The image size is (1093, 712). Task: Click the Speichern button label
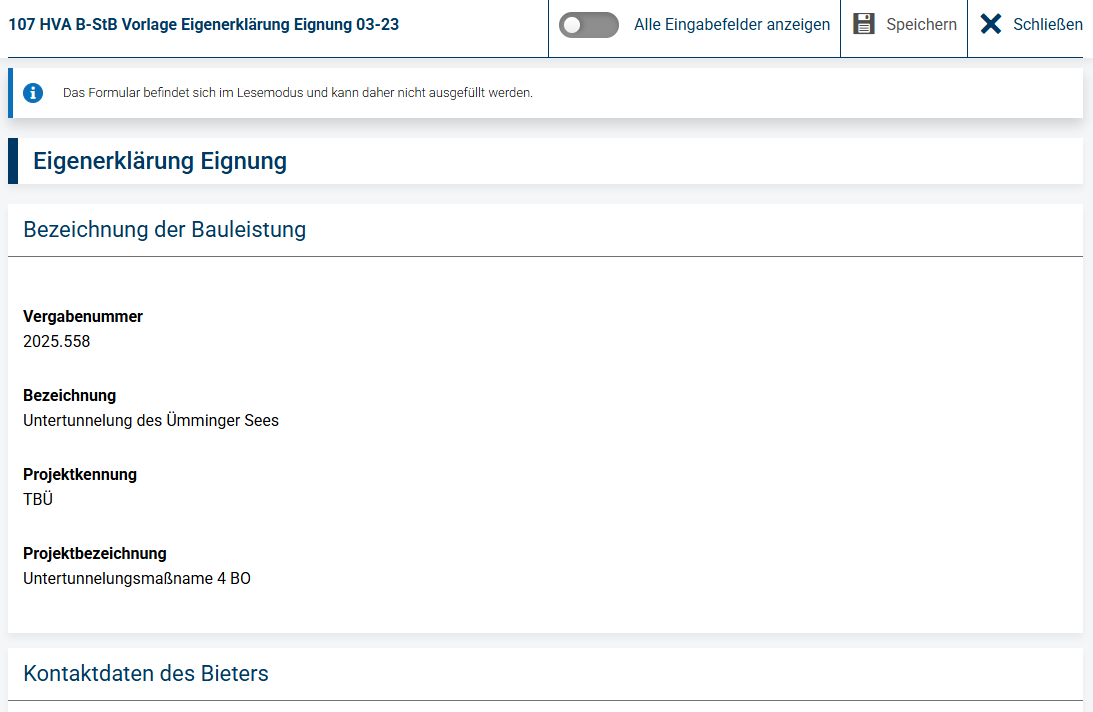[921, 24]
